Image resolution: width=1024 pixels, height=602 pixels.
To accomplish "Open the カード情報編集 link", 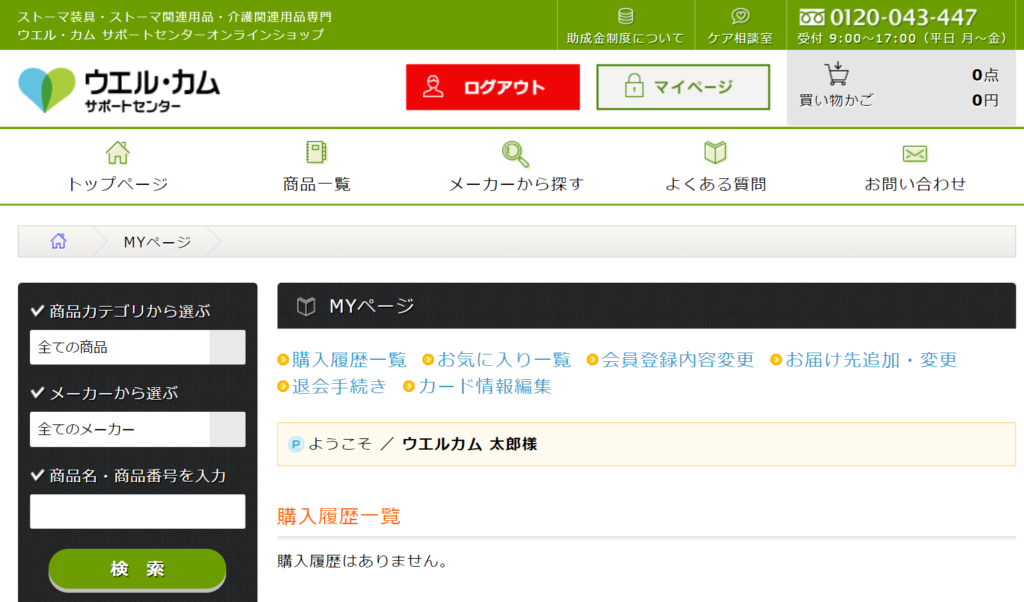I will pyautogui.click(x=484, y=386).
